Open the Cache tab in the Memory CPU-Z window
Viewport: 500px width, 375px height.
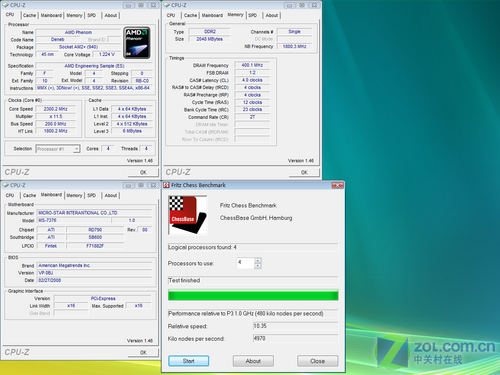tap(190, 15)
